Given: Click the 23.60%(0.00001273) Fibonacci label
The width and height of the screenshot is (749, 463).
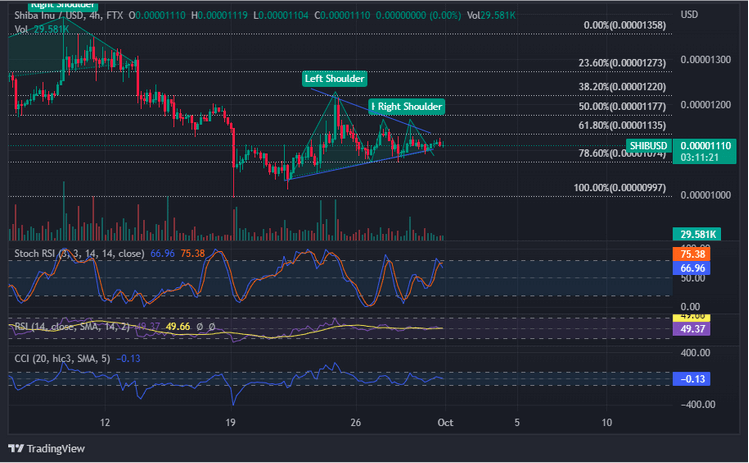Looking at the screenshot, I should 622,63.
